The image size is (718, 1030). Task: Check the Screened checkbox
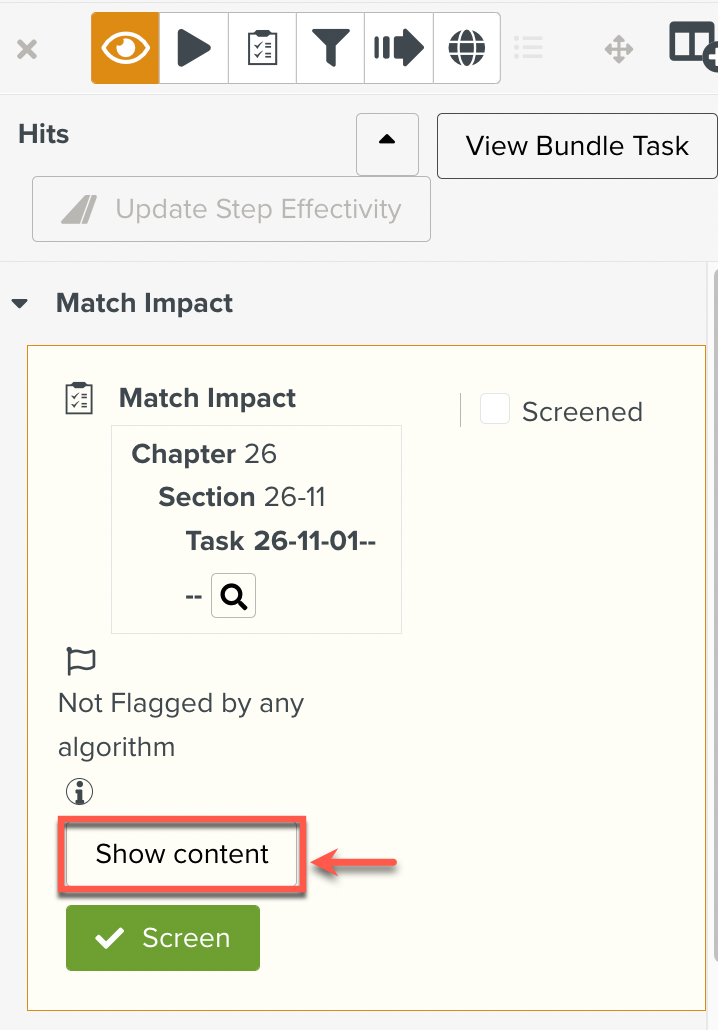495,409
